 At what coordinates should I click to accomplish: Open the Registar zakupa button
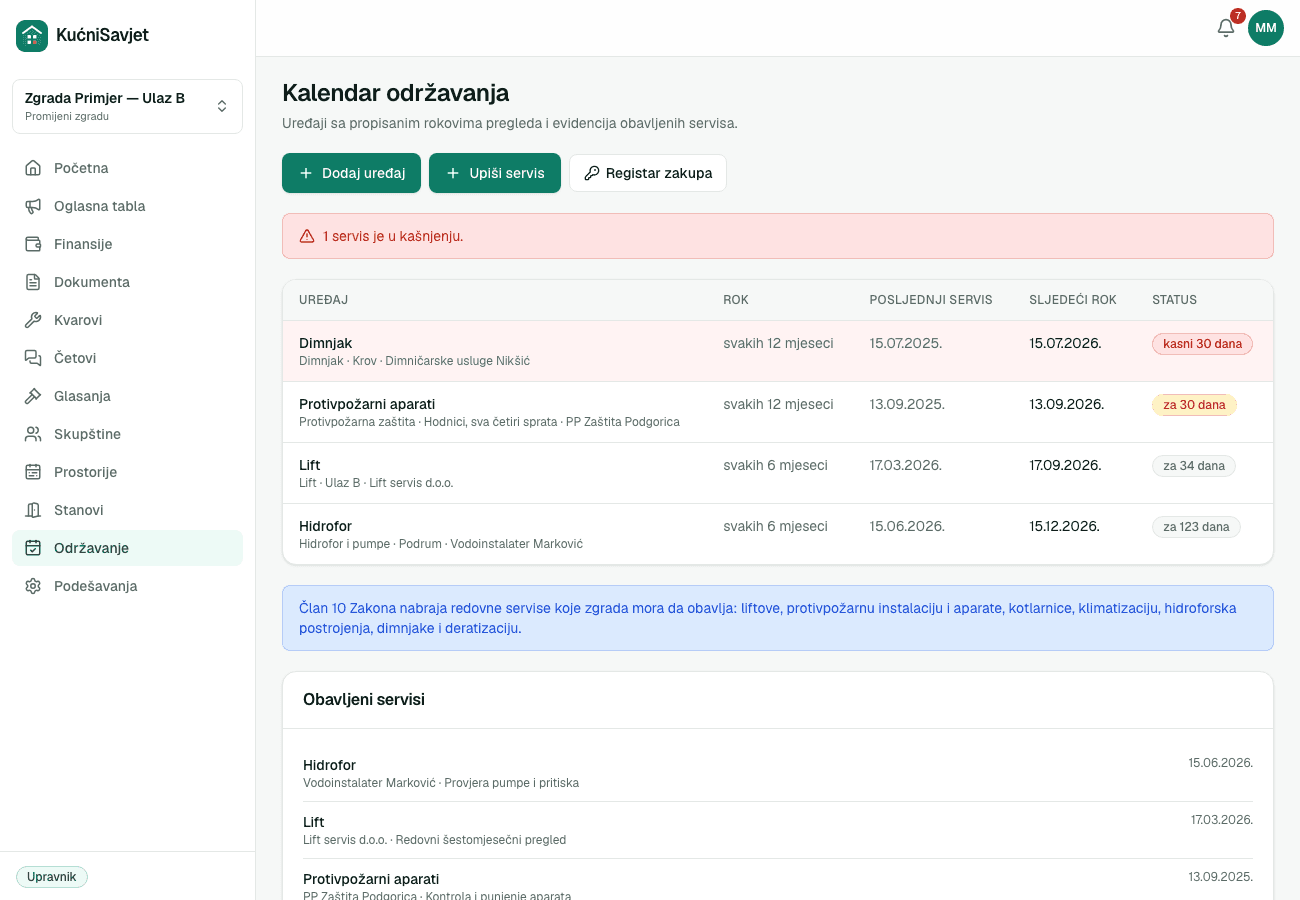pyautogui.click(x=648, y=173)
